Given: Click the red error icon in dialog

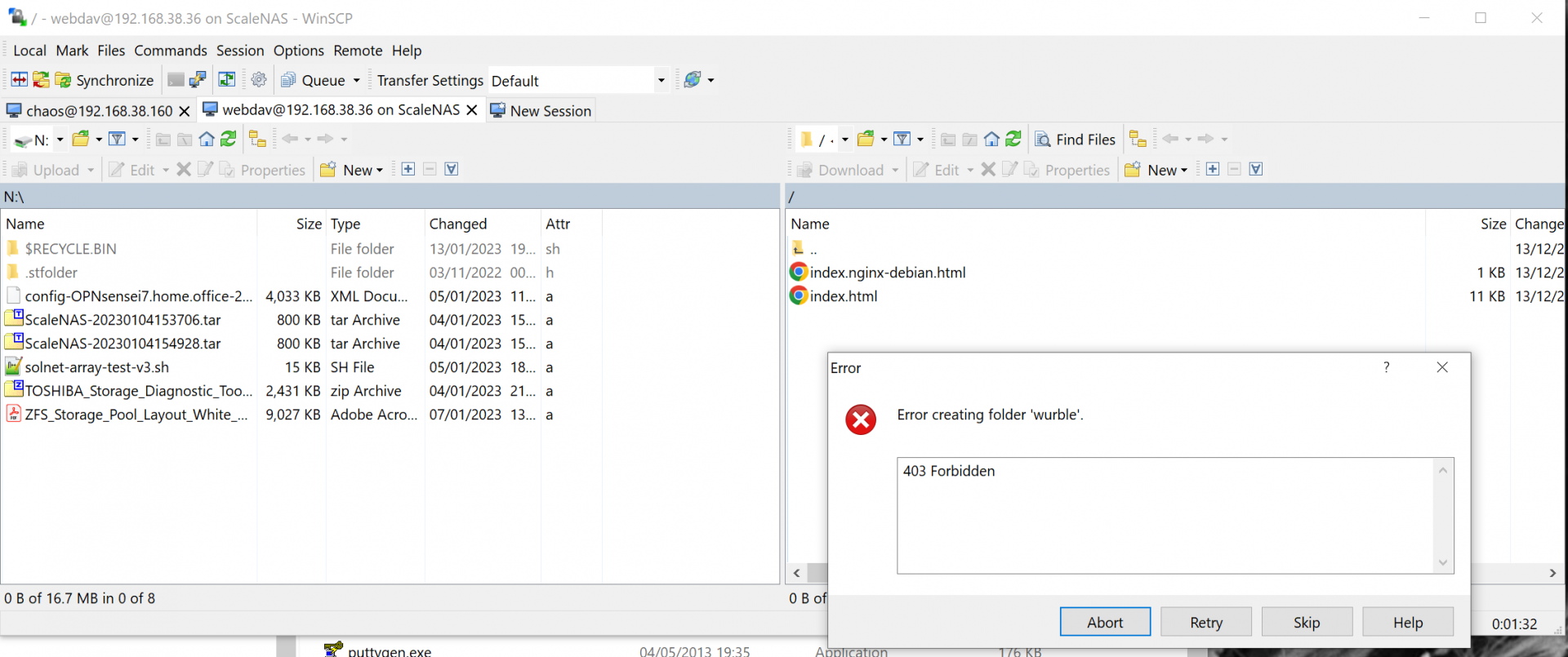Looking at the screenshot, I should [x=861, y=420].
